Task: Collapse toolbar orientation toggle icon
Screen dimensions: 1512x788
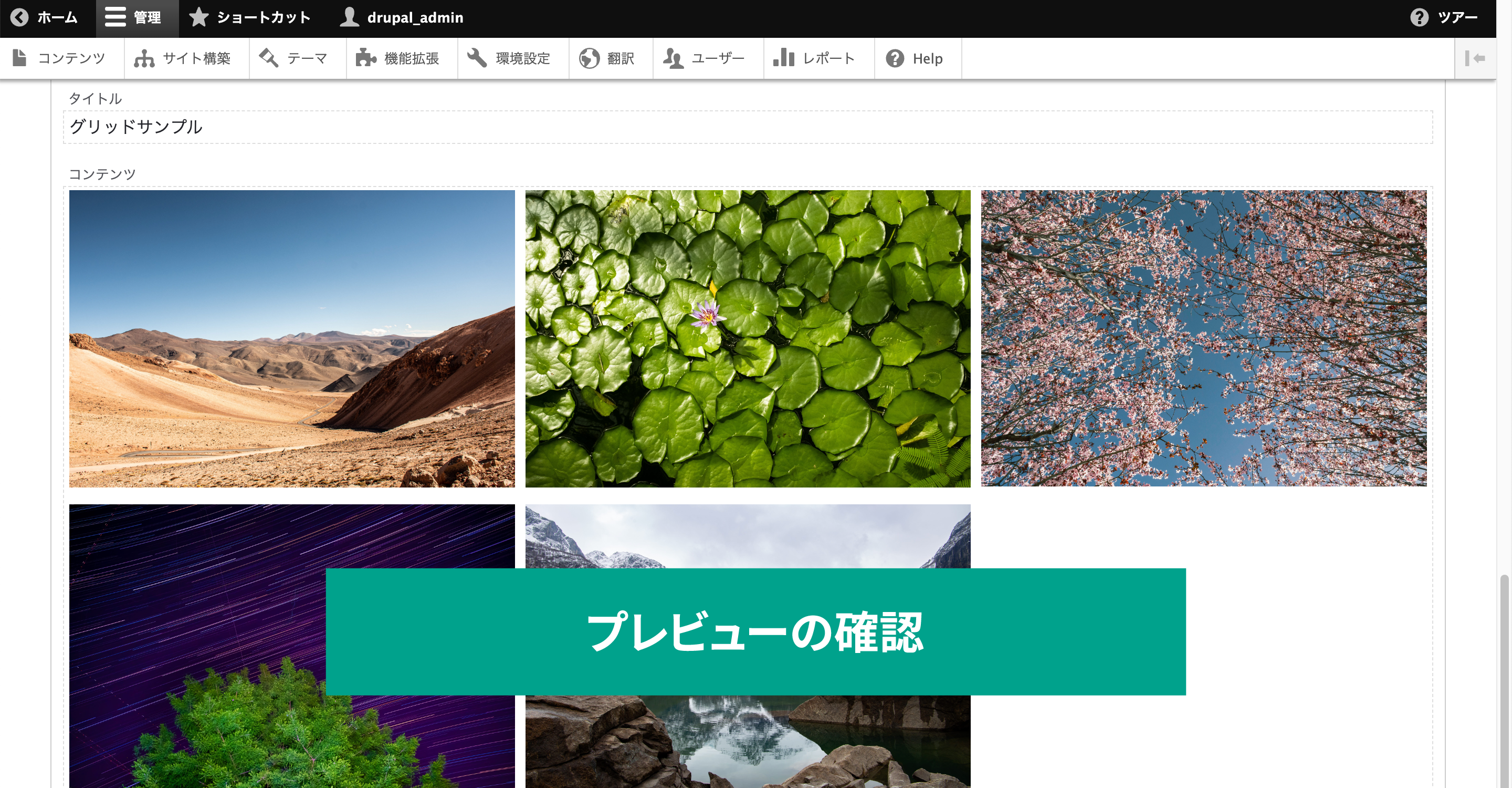Action: click(x=1474, y=58)
